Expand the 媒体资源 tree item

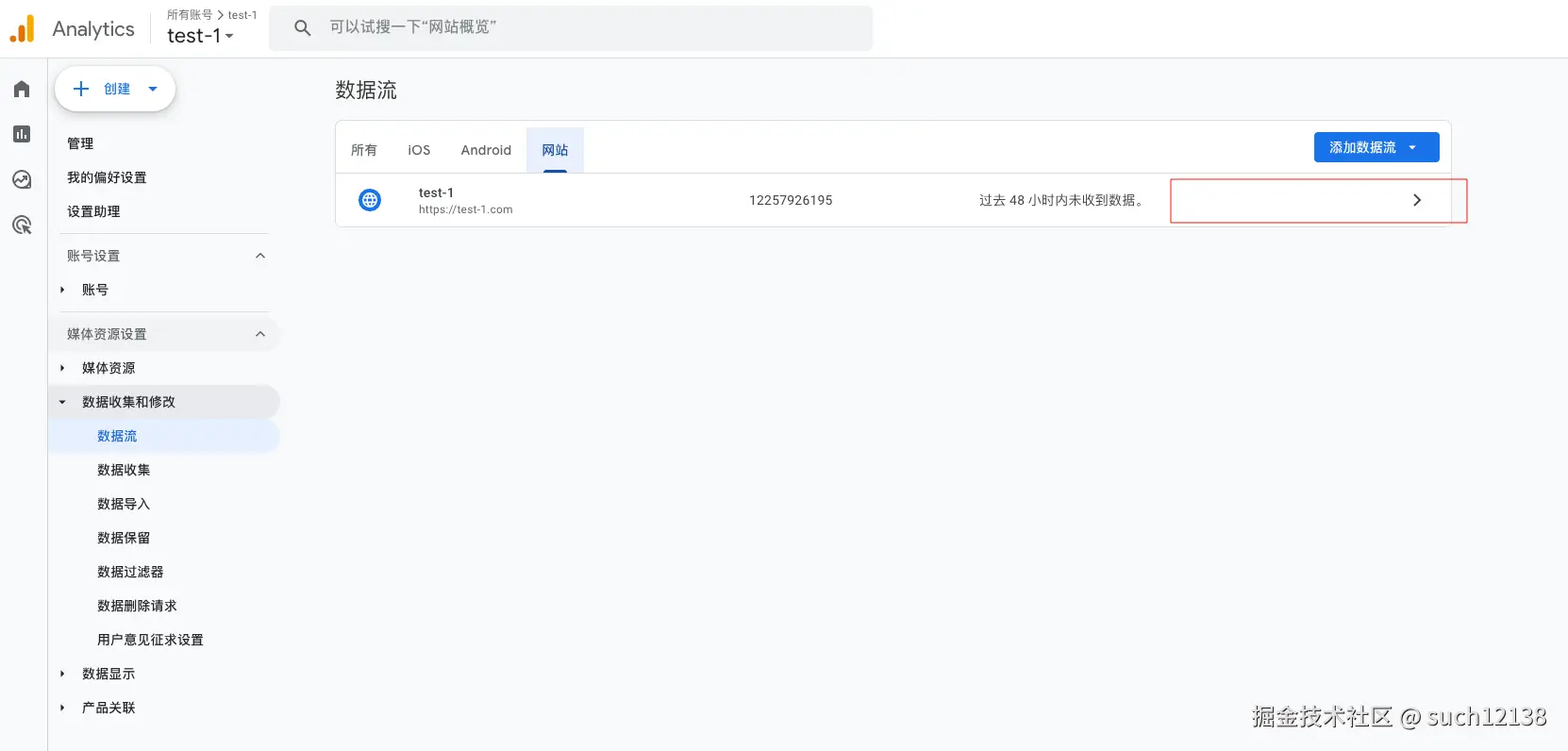click(x=62, y=368)
